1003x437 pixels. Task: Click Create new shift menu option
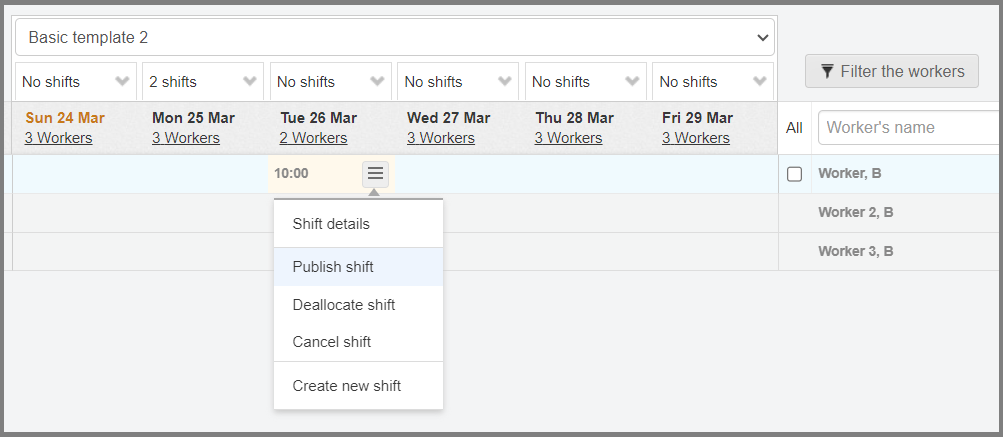[x=346, y=386]
